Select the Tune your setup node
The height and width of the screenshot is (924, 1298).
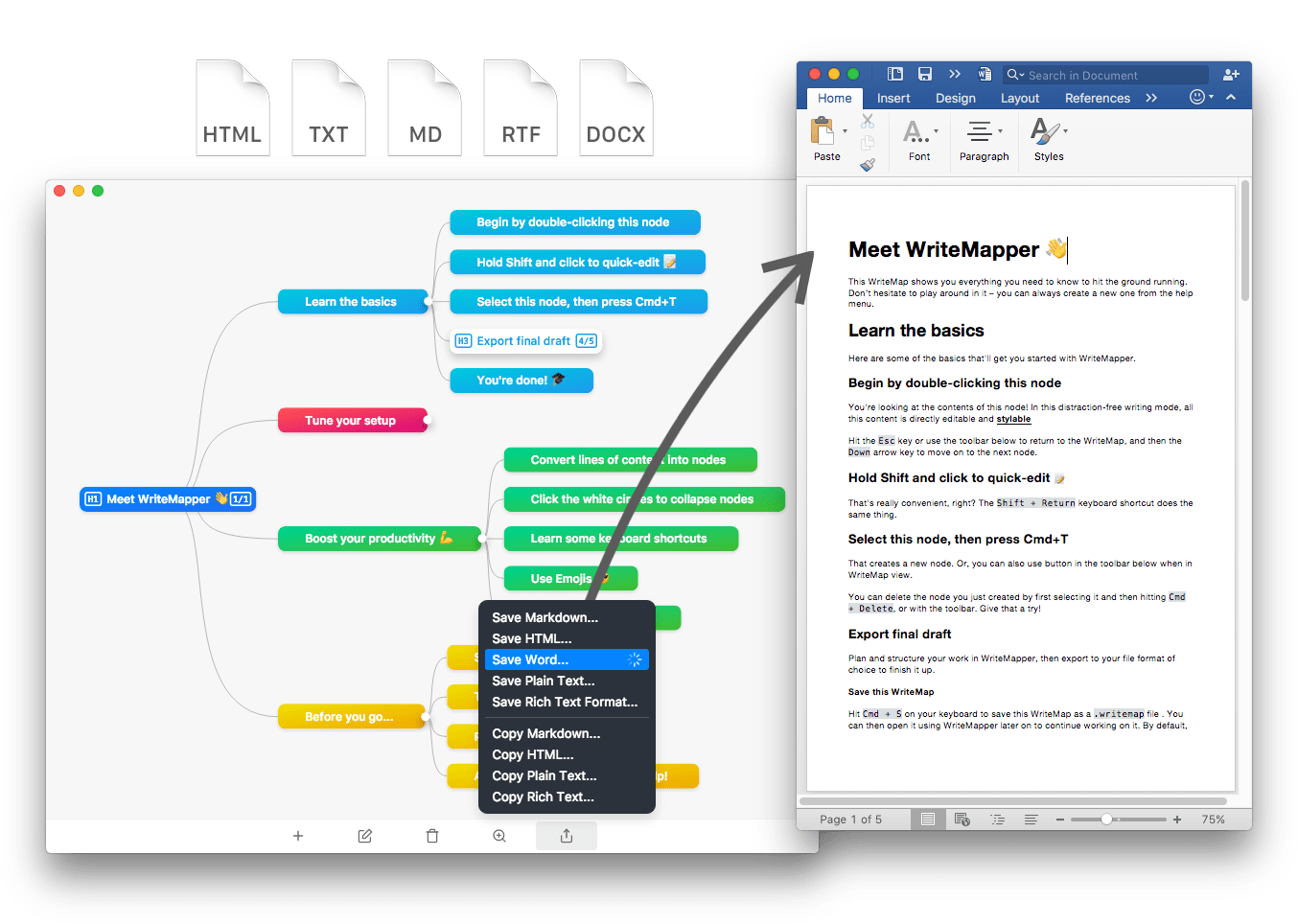click(351, 421)
